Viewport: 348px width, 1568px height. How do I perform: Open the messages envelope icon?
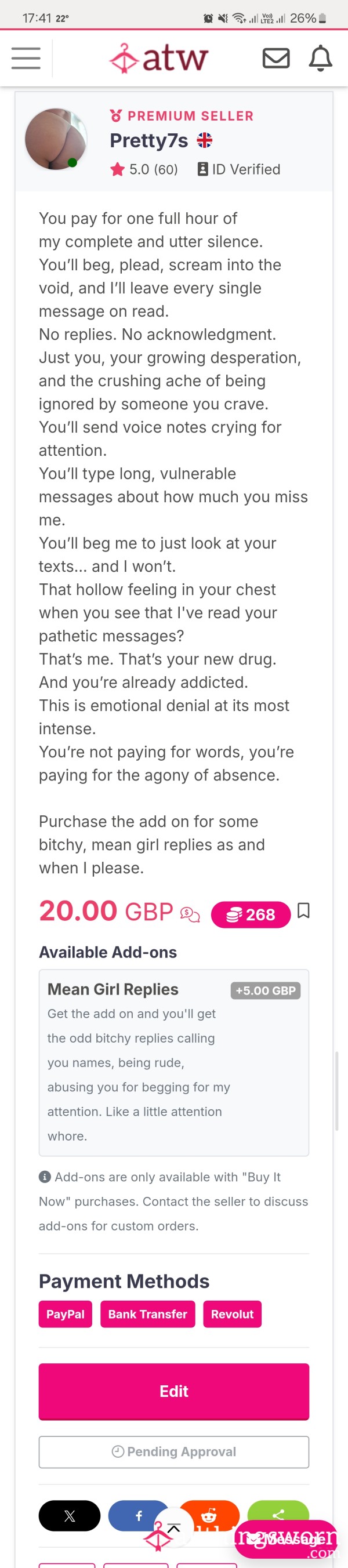point(275,59)
